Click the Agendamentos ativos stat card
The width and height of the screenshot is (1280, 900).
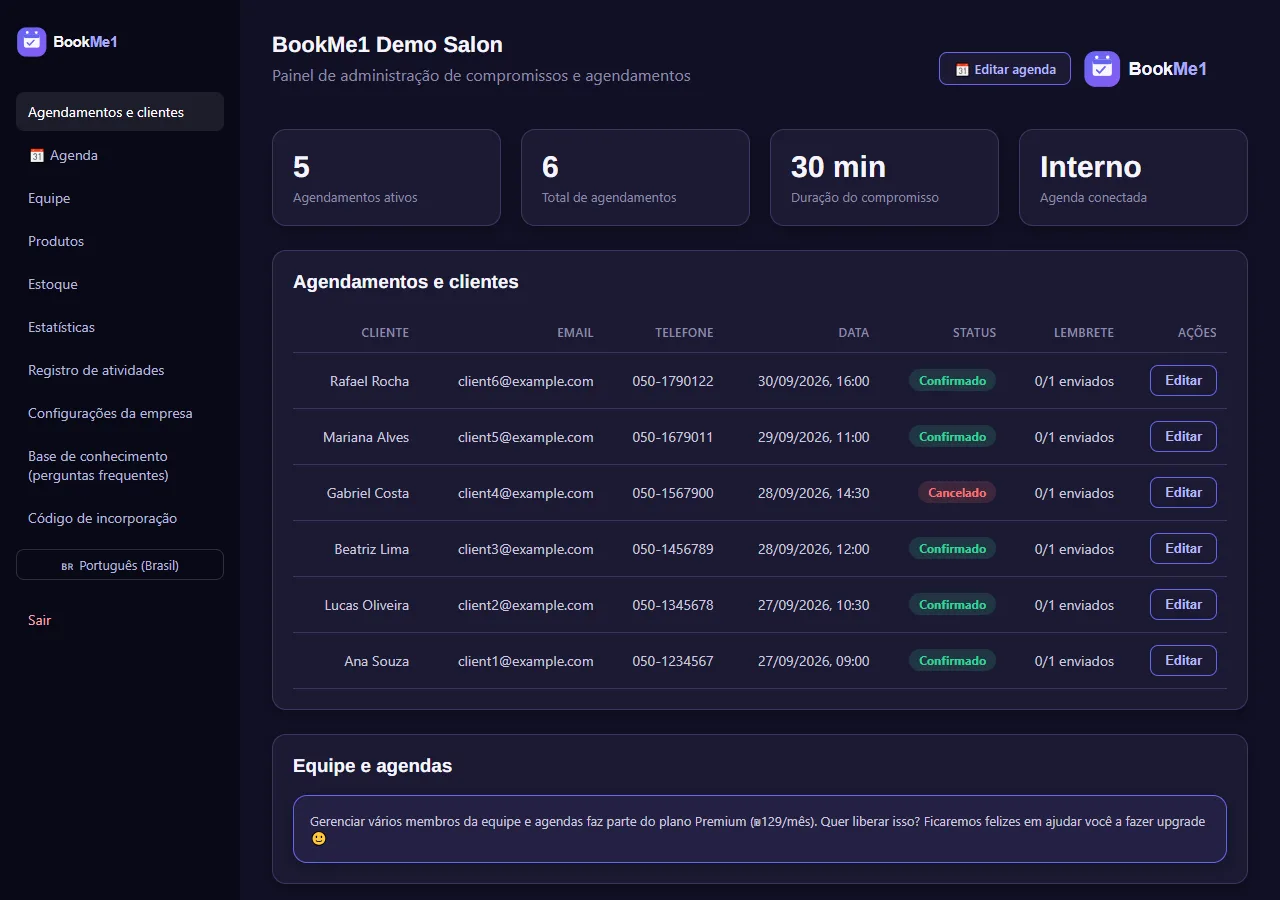[386, 177]
